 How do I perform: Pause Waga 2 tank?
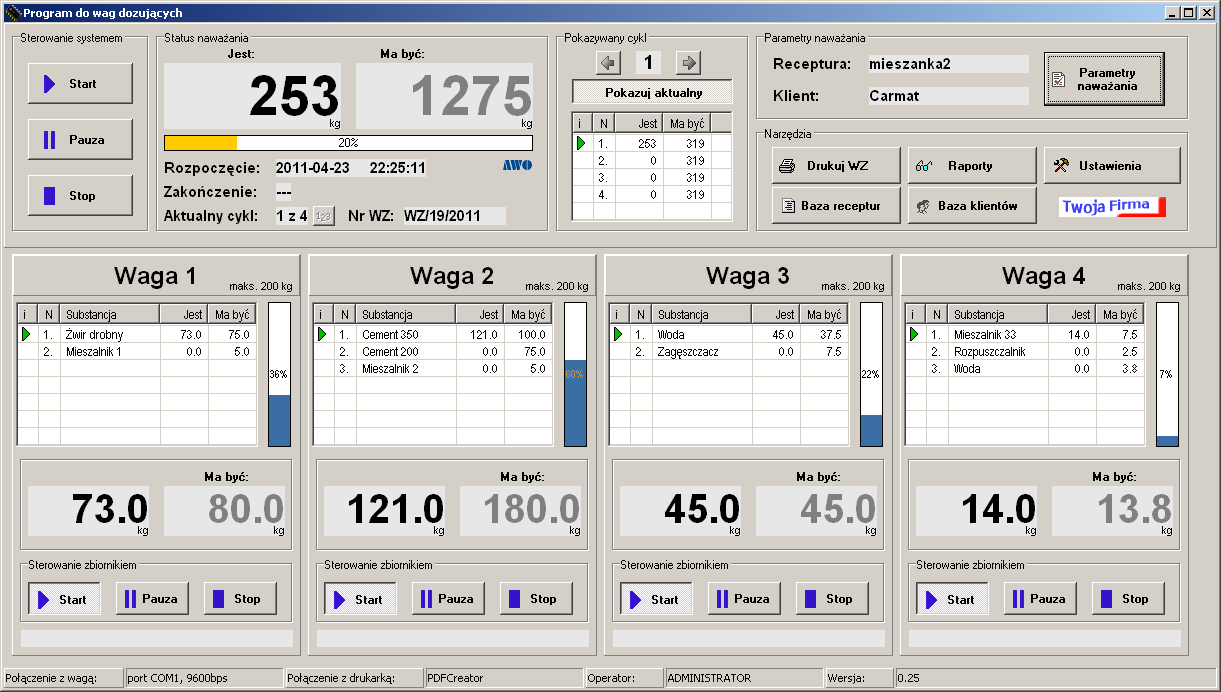pyautogui.click(x=448, y=599)
